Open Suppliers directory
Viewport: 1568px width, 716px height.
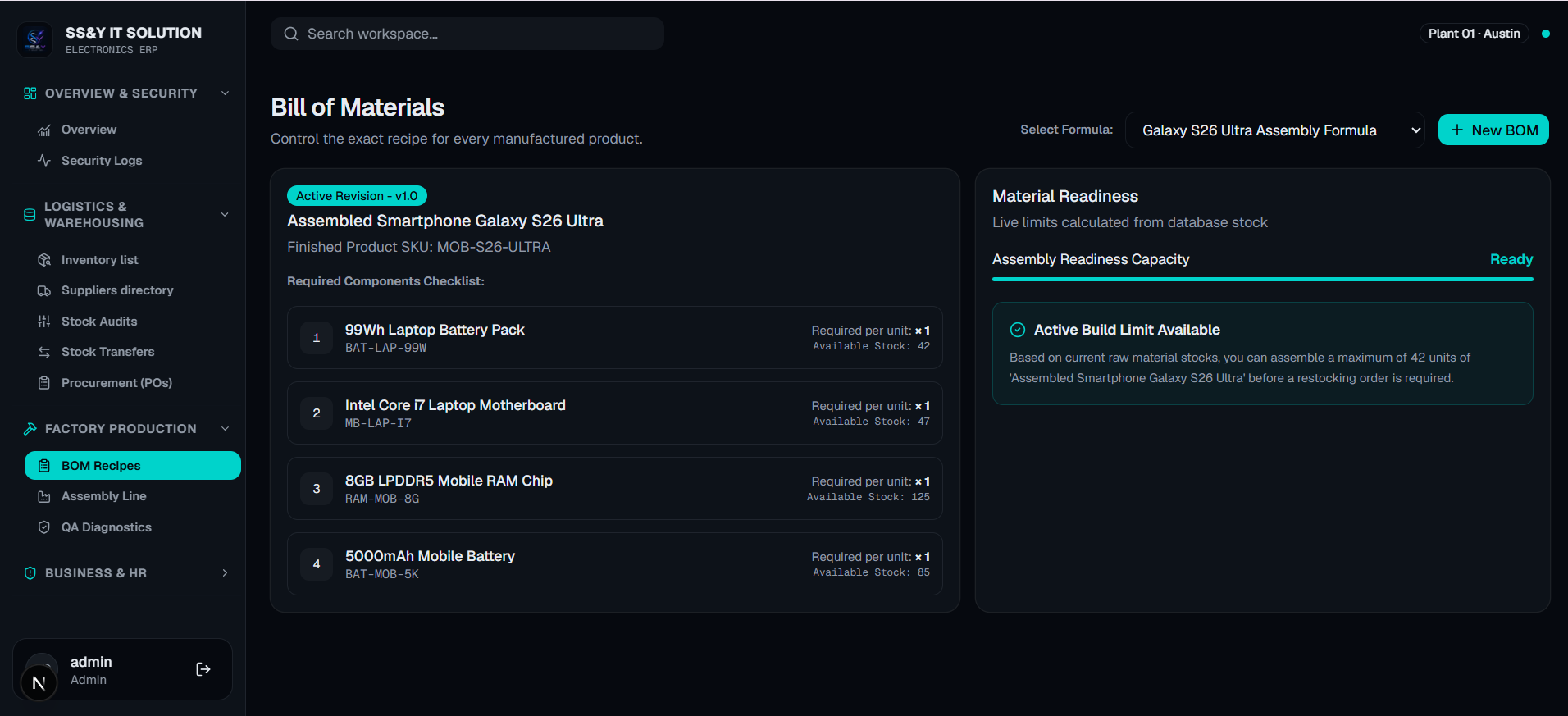pos(133,290)
